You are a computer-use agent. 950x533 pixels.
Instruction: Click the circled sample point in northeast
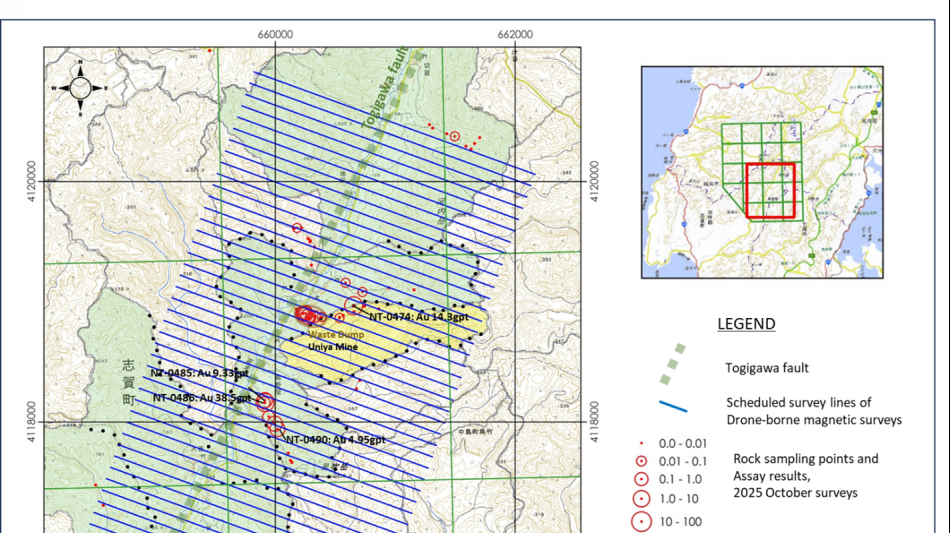[454, 136]
